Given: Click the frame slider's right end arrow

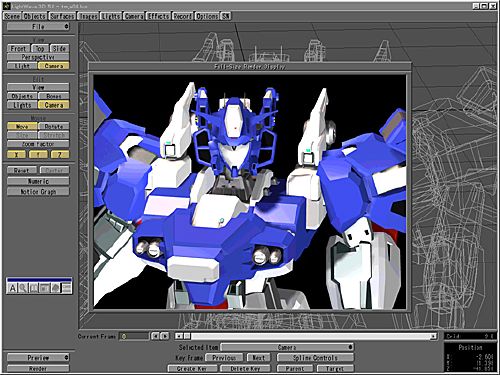Looking at the screenshot, I should click(433, 336).
